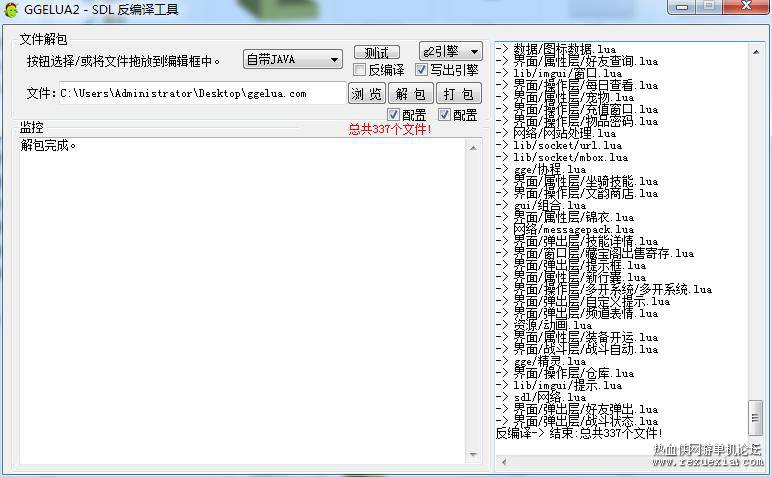Screen dimensions: 772x477
Task: Select the gui/组合.lua line
Action: pyautogui.click(x=541, y=205)
